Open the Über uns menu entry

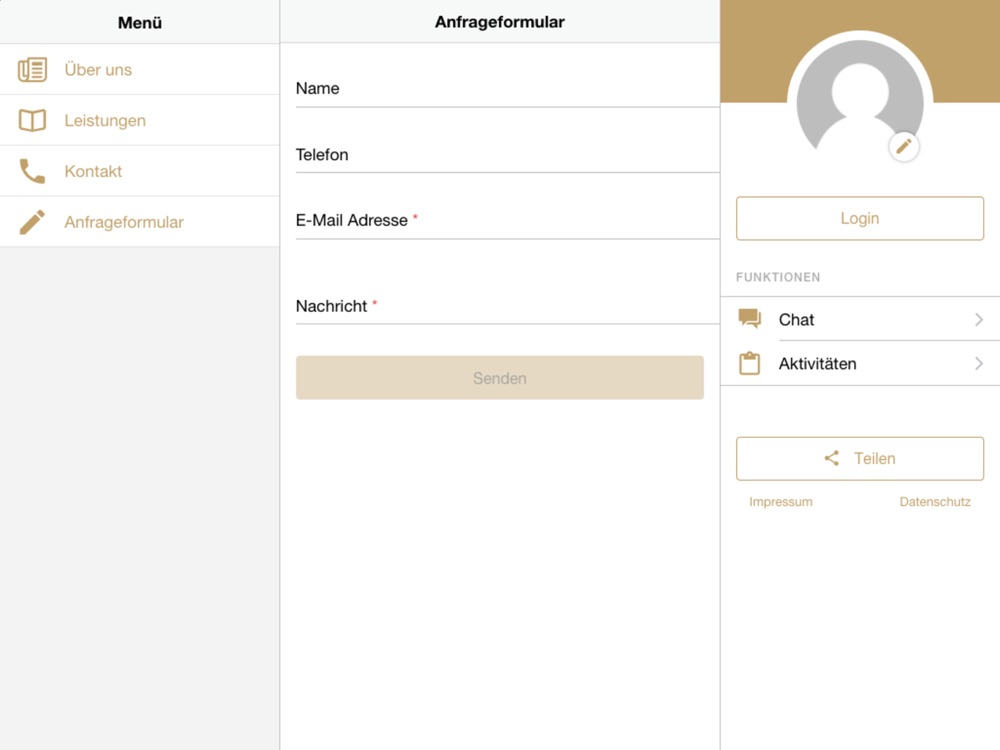140,70
